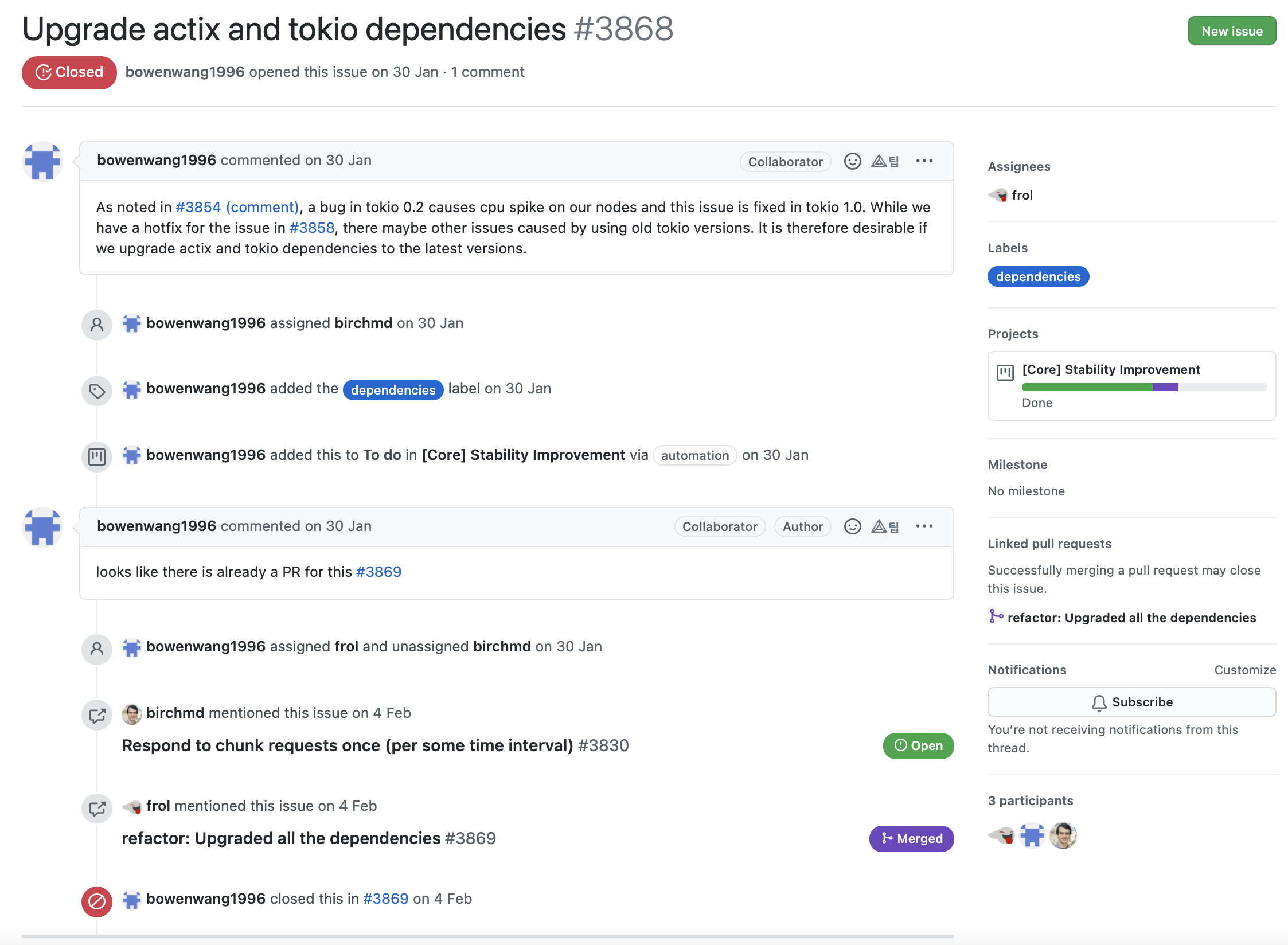The width and height of the screenshot is (1288, 945).
Task: Add emoji reaction to first comment
Action: pos(852,161)
